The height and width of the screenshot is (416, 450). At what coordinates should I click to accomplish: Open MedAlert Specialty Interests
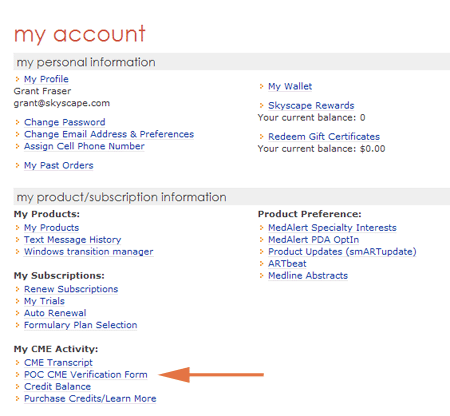point(332,228)
